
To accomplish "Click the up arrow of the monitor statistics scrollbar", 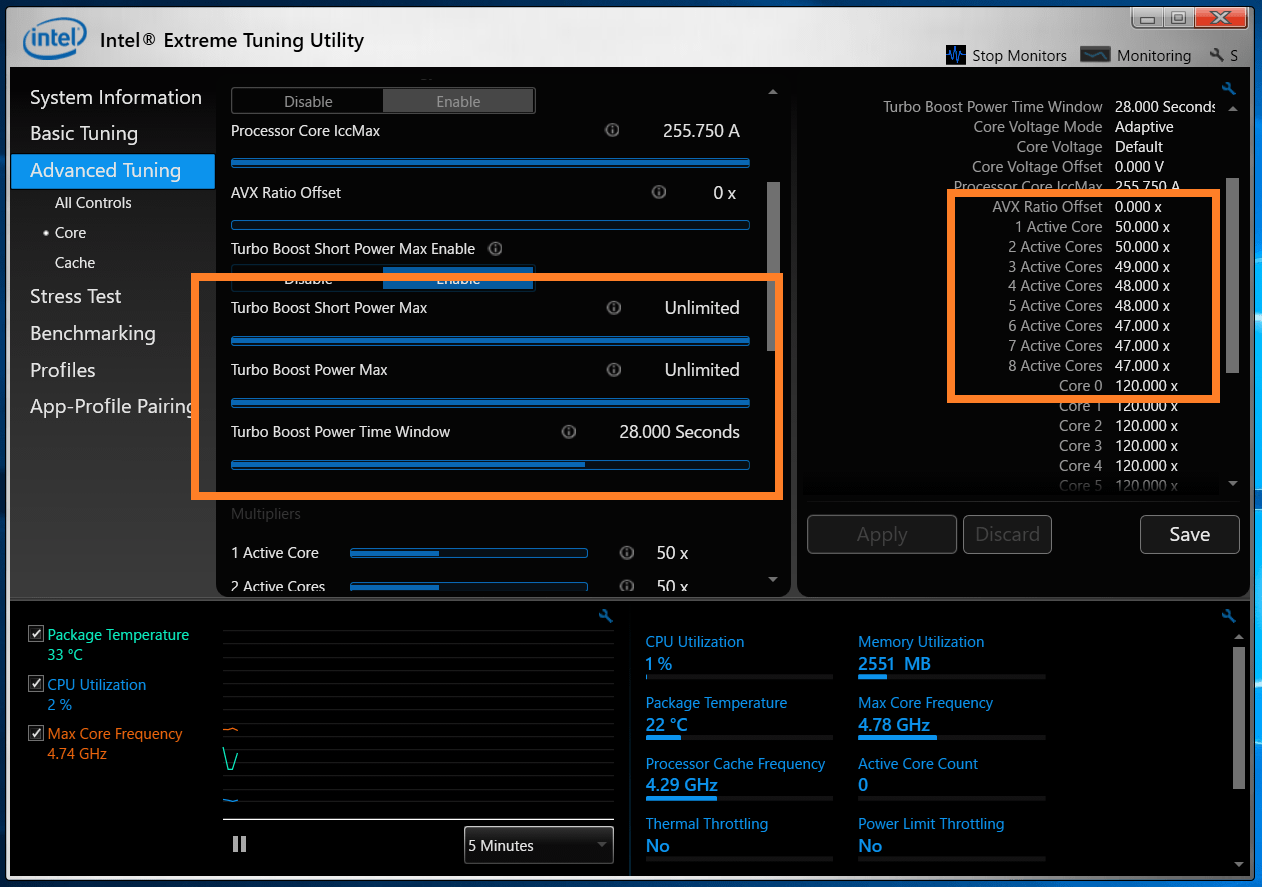I will click(x=1240, y=637).
